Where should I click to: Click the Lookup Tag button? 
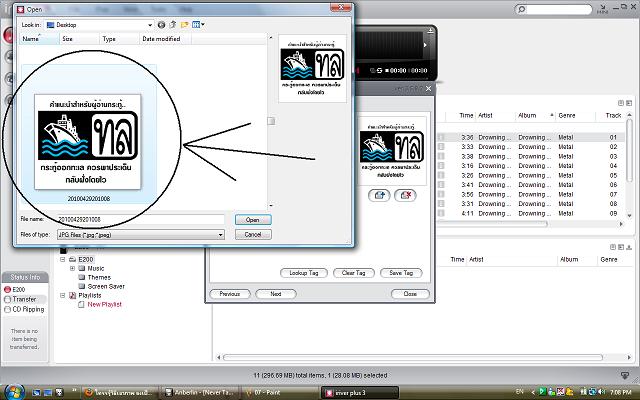[304, 272]
